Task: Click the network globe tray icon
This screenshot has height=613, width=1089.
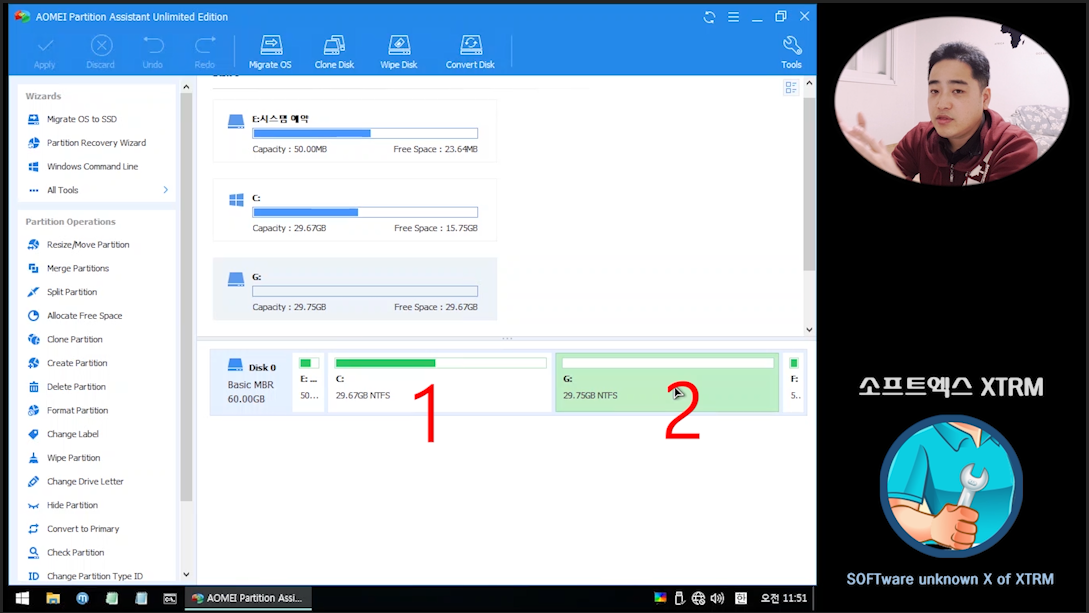Action: click(x=698, y=598)
